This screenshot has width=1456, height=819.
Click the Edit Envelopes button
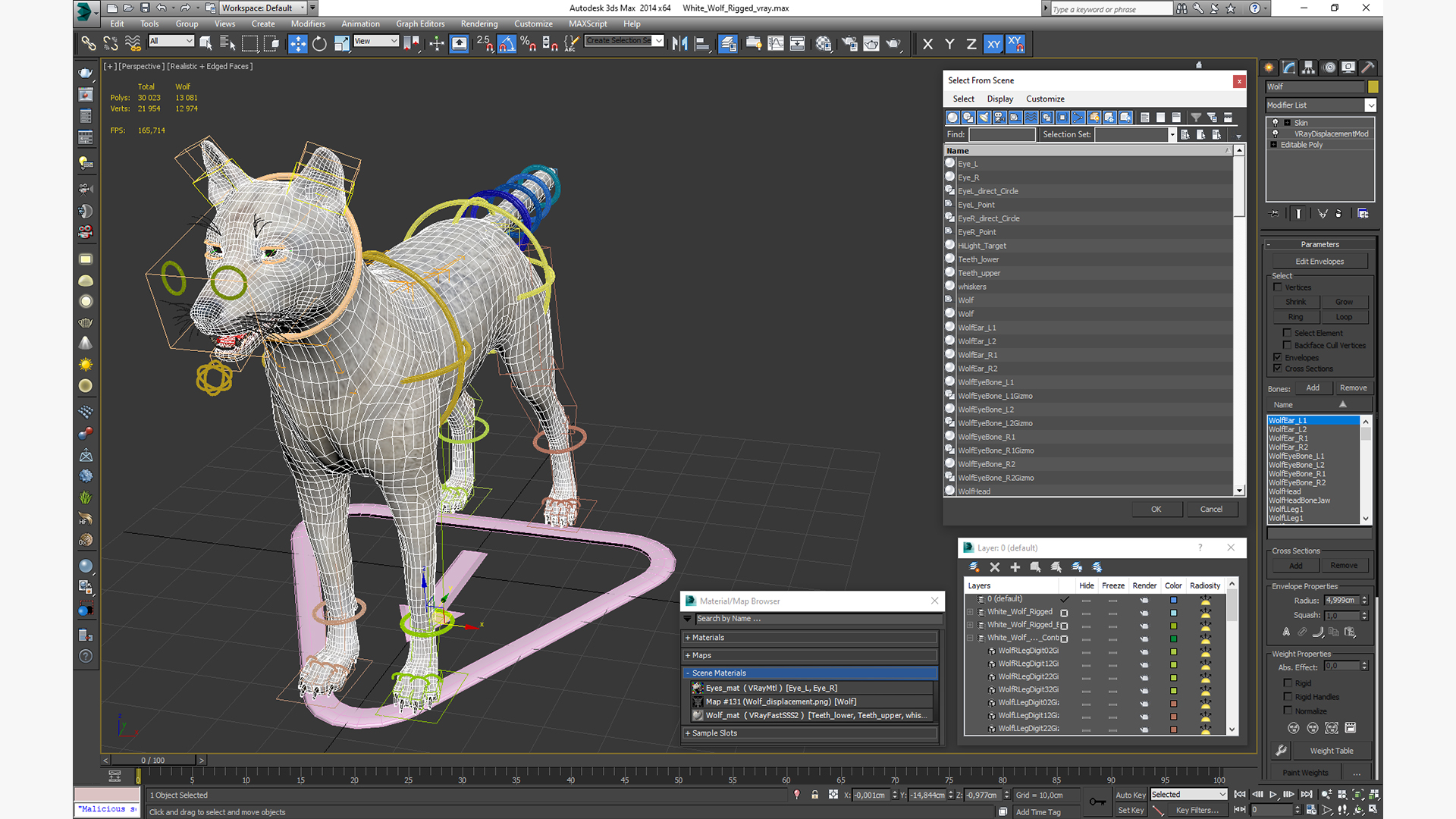click(1319, 262)
